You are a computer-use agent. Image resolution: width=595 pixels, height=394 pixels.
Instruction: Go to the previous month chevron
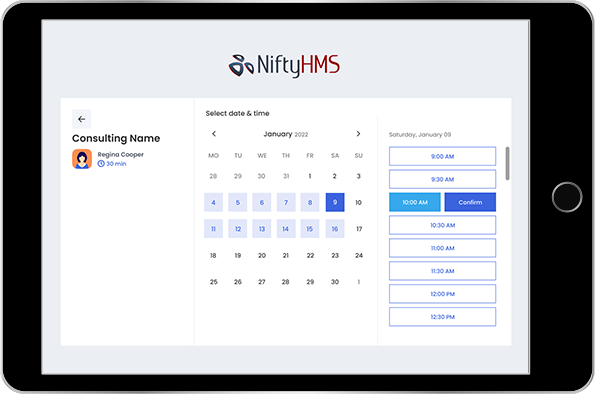pyautogui.click(x=214, y=134)
